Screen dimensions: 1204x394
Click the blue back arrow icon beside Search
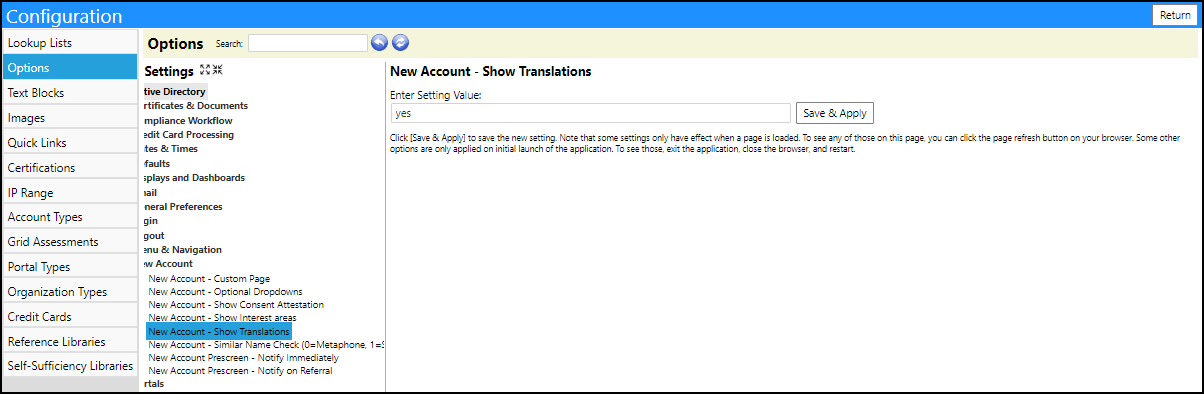[379, 43]
